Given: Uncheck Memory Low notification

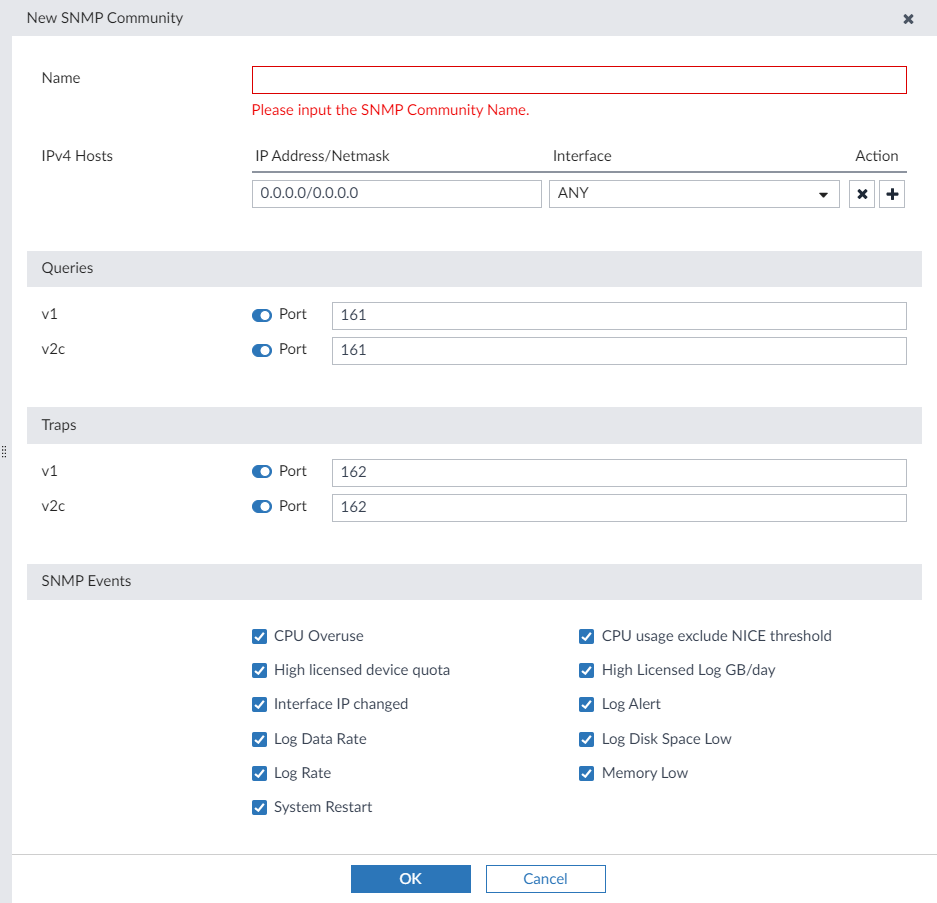Looking at the screenshot, I should pos(586,773).
